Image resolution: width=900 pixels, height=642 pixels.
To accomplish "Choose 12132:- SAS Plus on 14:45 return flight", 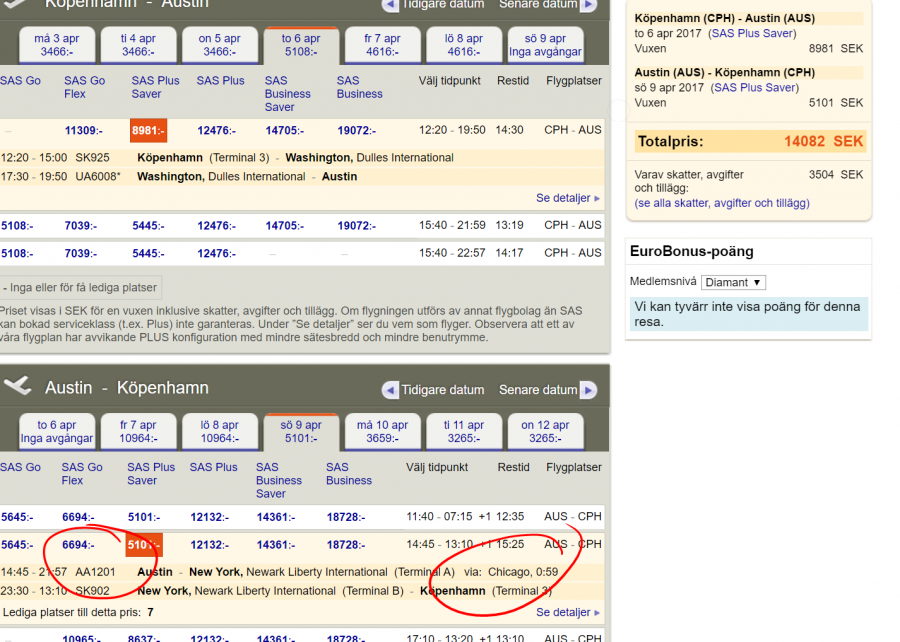I will 210,545.
